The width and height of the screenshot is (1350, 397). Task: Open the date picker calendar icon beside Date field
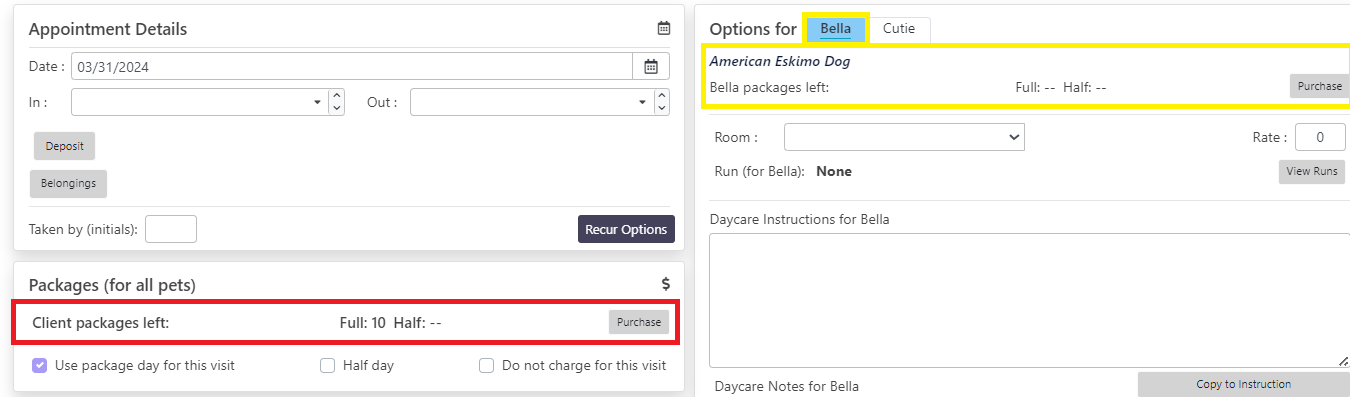(651, 67)
